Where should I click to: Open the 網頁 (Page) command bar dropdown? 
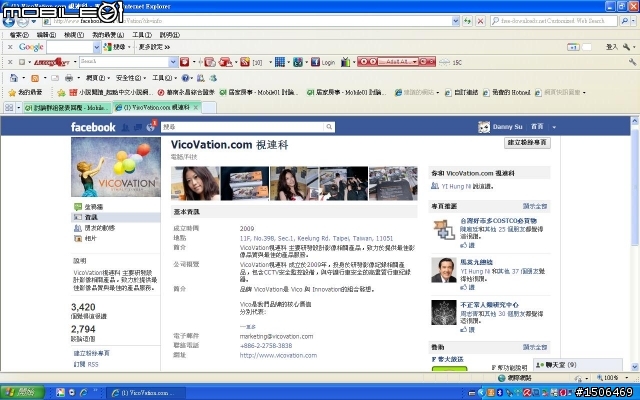click(97, 78)
